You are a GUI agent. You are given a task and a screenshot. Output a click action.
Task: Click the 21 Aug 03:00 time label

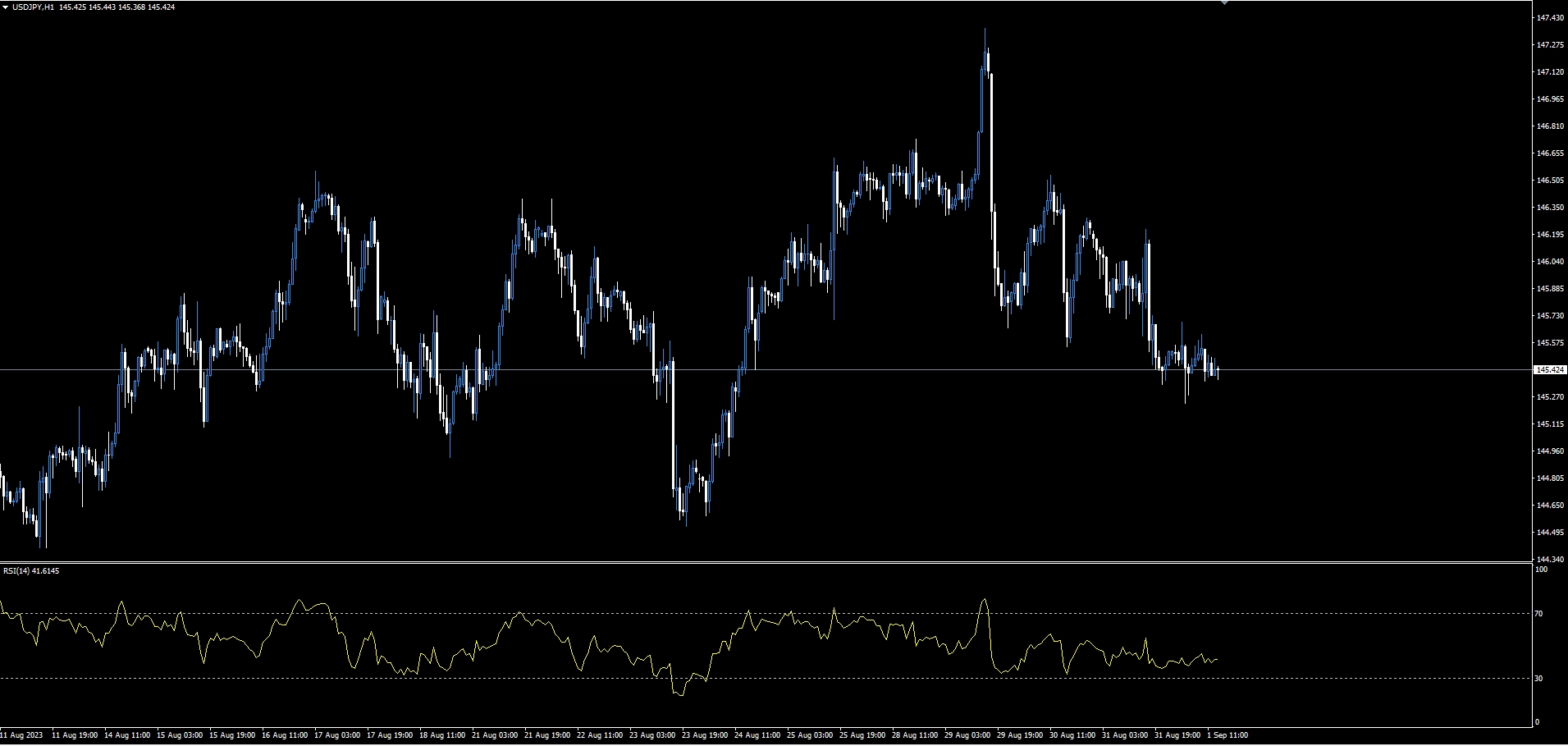pyautogui.click(x=495, y=735)
